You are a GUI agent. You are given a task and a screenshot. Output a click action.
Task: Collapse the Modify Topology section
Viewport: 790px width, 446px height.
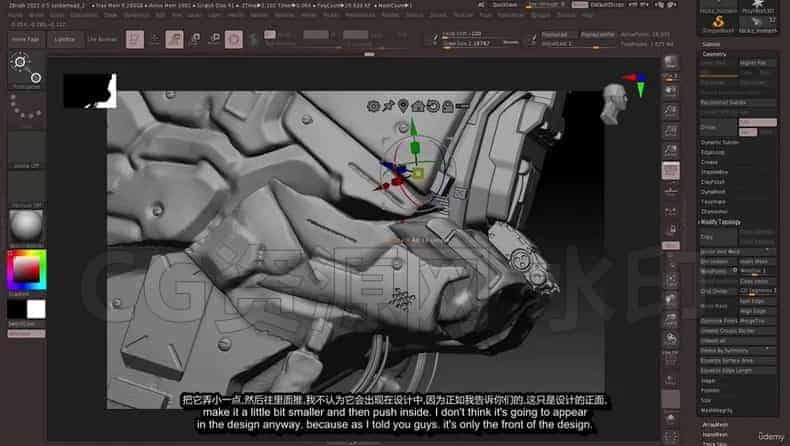[720, 222]
